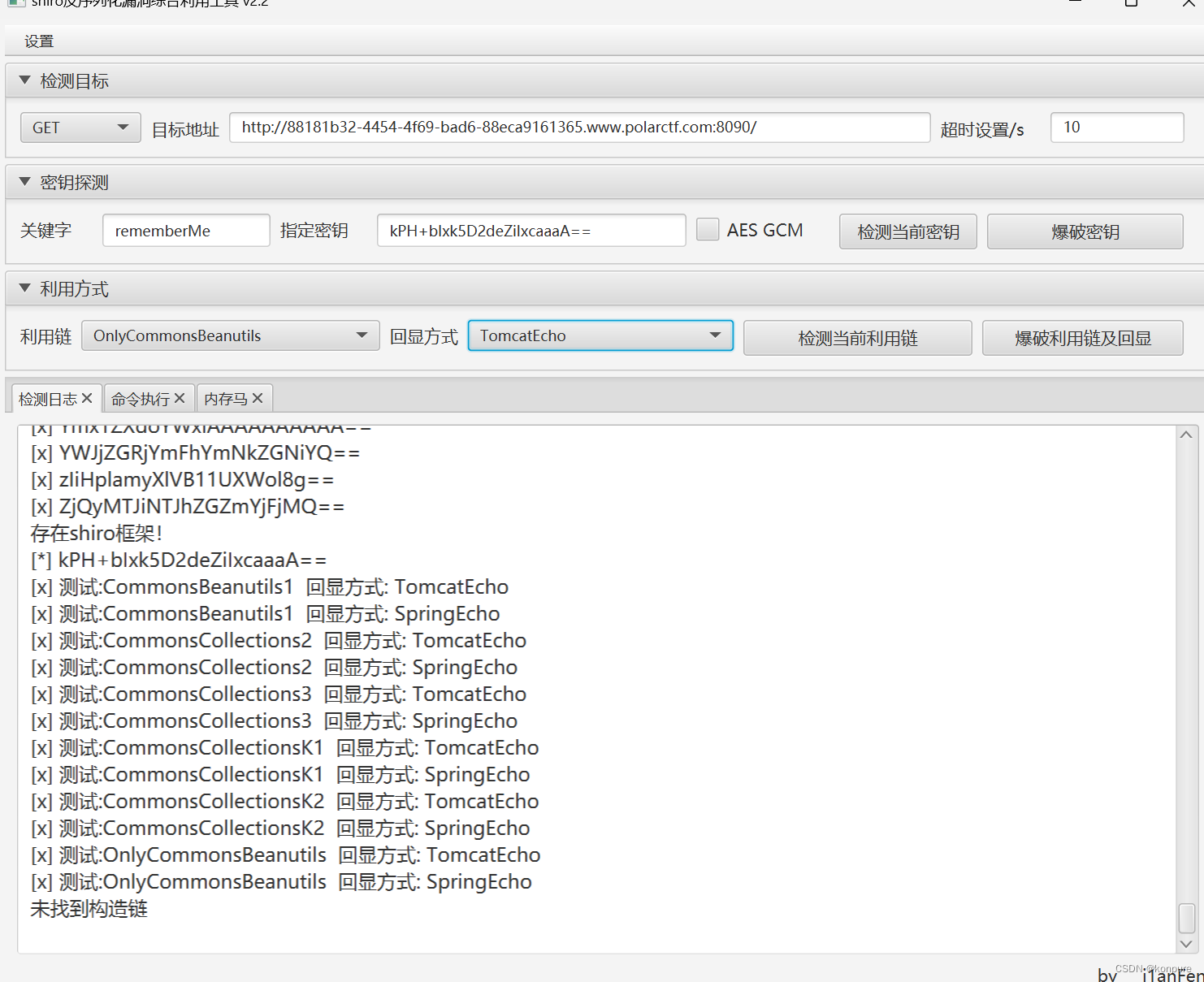Click log line CommonsCollectionsK1 TomcatEcho
Screen dimensions: 1204x982
[285, 748]
